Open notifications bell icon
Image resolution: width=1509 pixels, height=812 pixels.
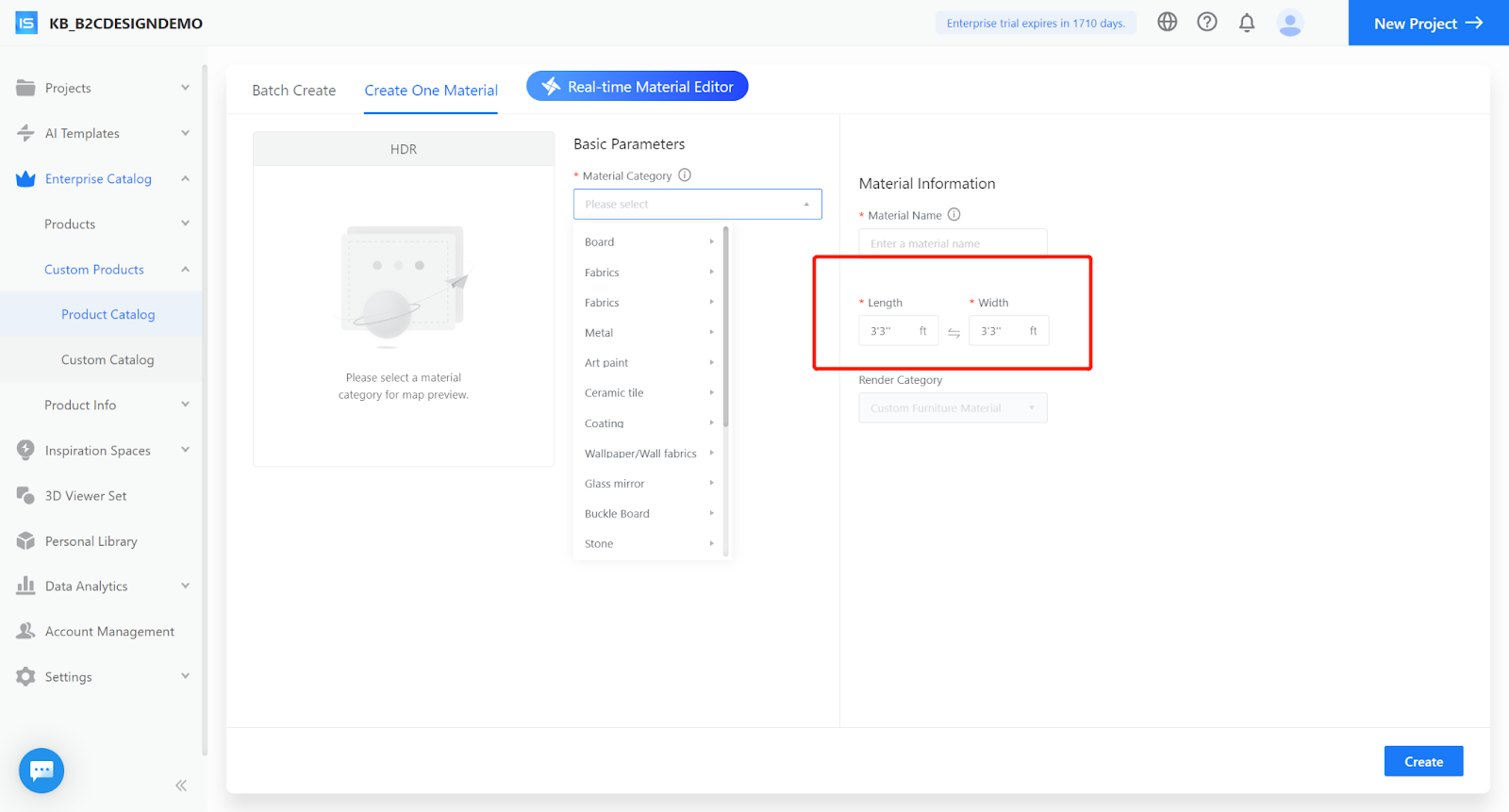point(1246,23)
